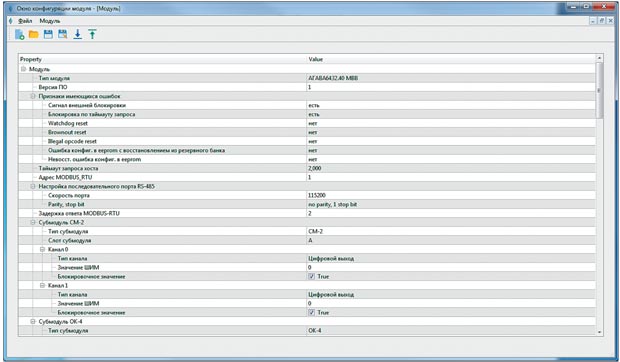
Task: Minimize the inner Модуль document window
Action: pos(593,21)
